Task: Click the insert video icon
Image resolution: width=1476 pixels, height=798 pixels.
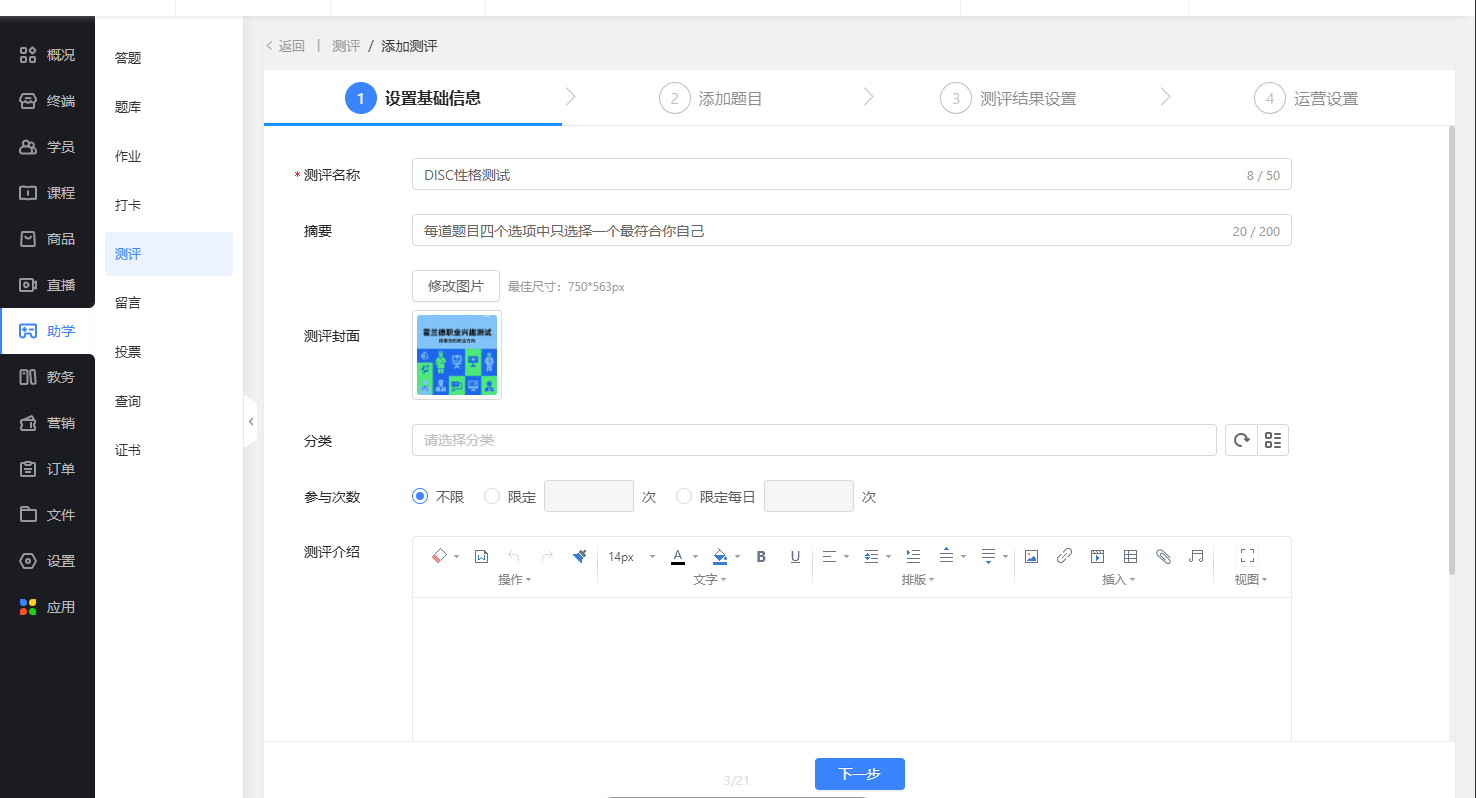Action: (1097, 556)
